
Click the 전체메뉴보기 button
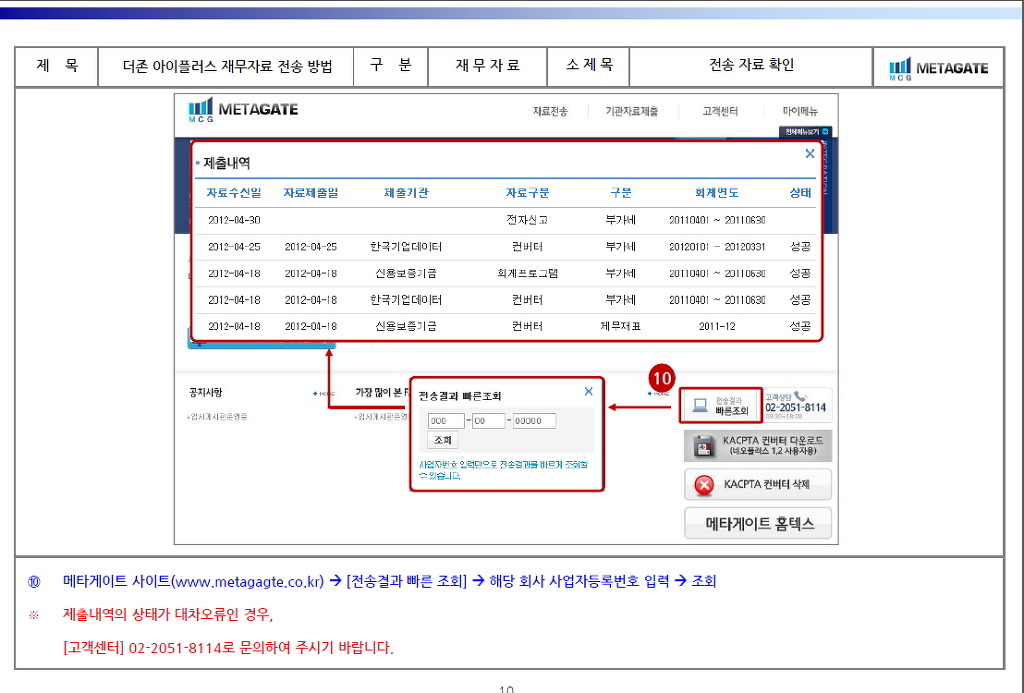click(806, 132)
